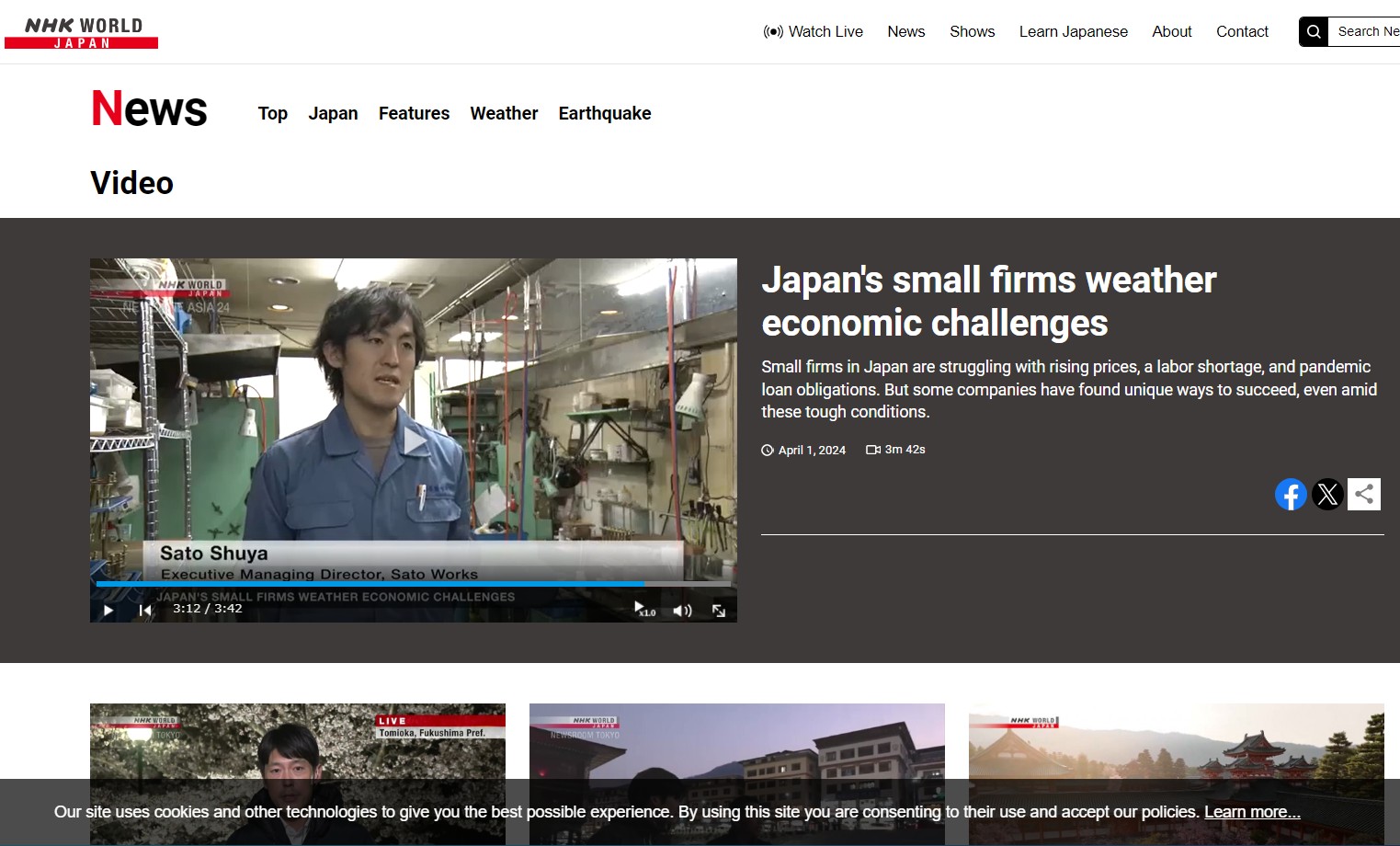Select the Japan news category

coord(333,113)
